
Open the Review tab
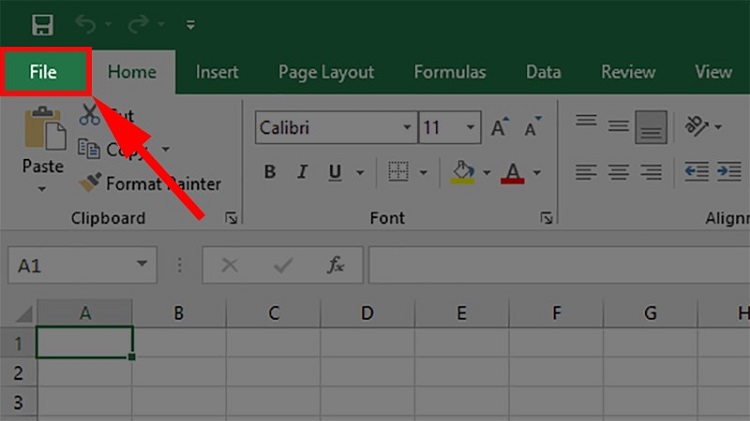[629, 72]
